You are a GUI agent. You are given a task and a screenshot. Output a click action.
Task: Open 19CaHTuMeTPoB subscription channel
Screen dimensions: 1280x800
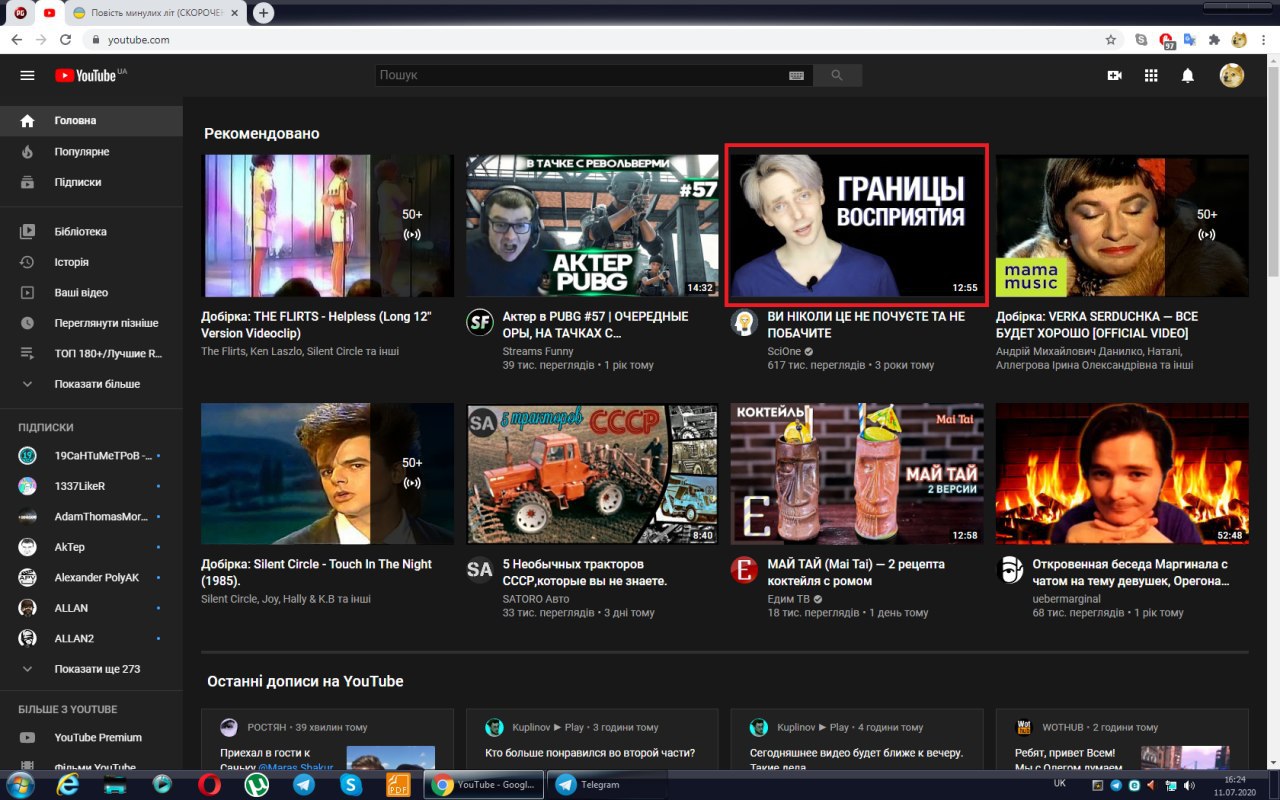tap(91, 456)
